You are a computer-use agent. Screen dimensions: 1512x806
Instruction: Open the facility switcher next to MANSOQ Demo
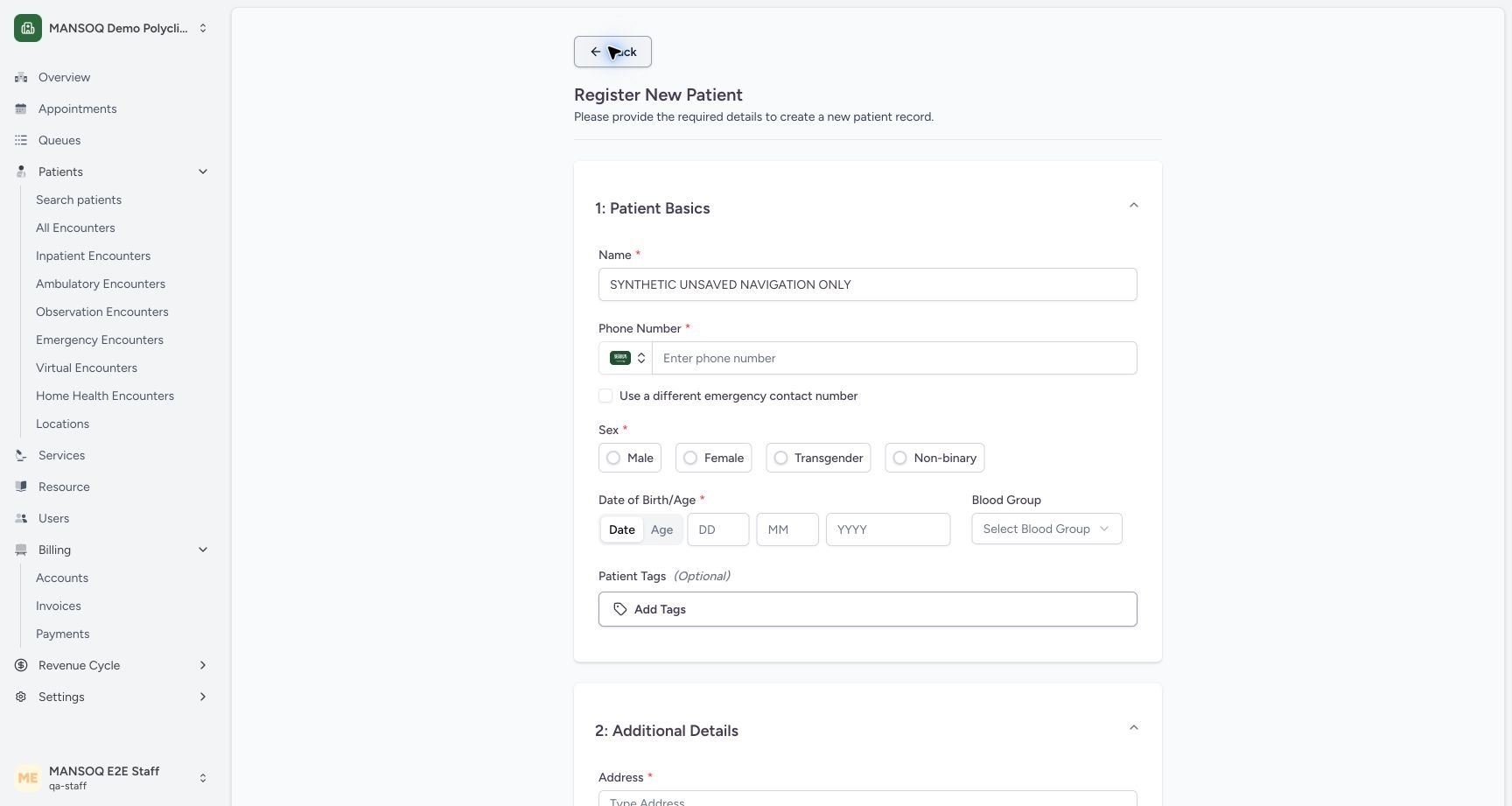coord(203,28)
